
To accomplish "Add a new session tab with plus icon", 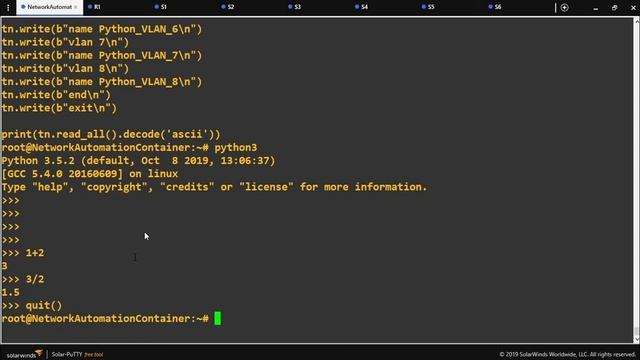I will (x=564, y=7).
